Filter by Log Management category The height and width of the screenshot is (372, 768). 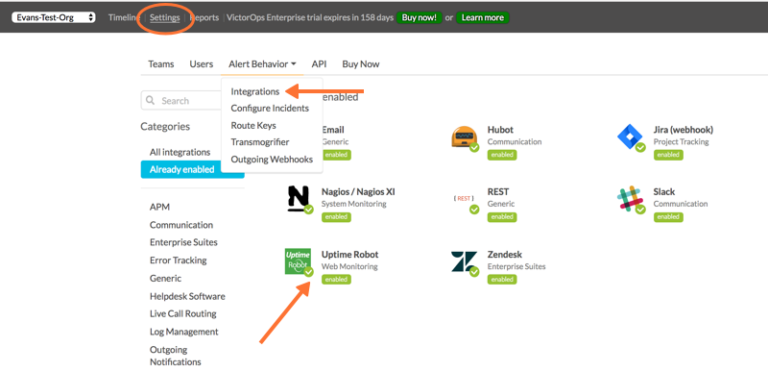point(184,331)
